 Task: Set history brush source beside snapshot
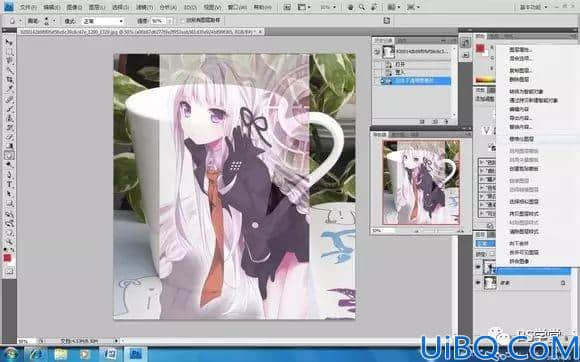tap(377, 52)
